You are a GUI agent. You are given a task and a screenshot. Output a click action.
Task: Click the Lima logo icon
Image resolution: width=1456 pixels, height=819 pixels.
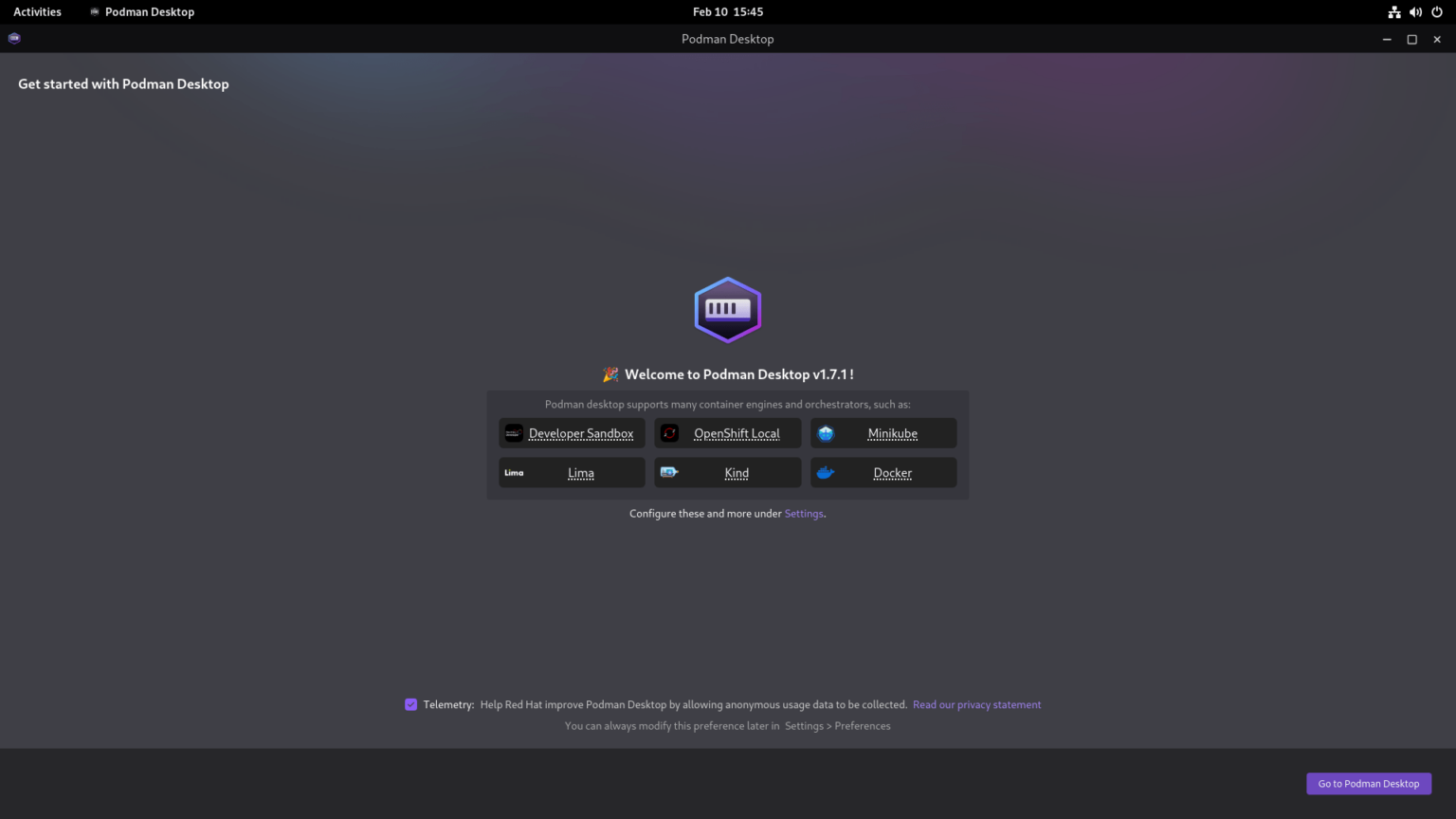(x=514, y=472)
